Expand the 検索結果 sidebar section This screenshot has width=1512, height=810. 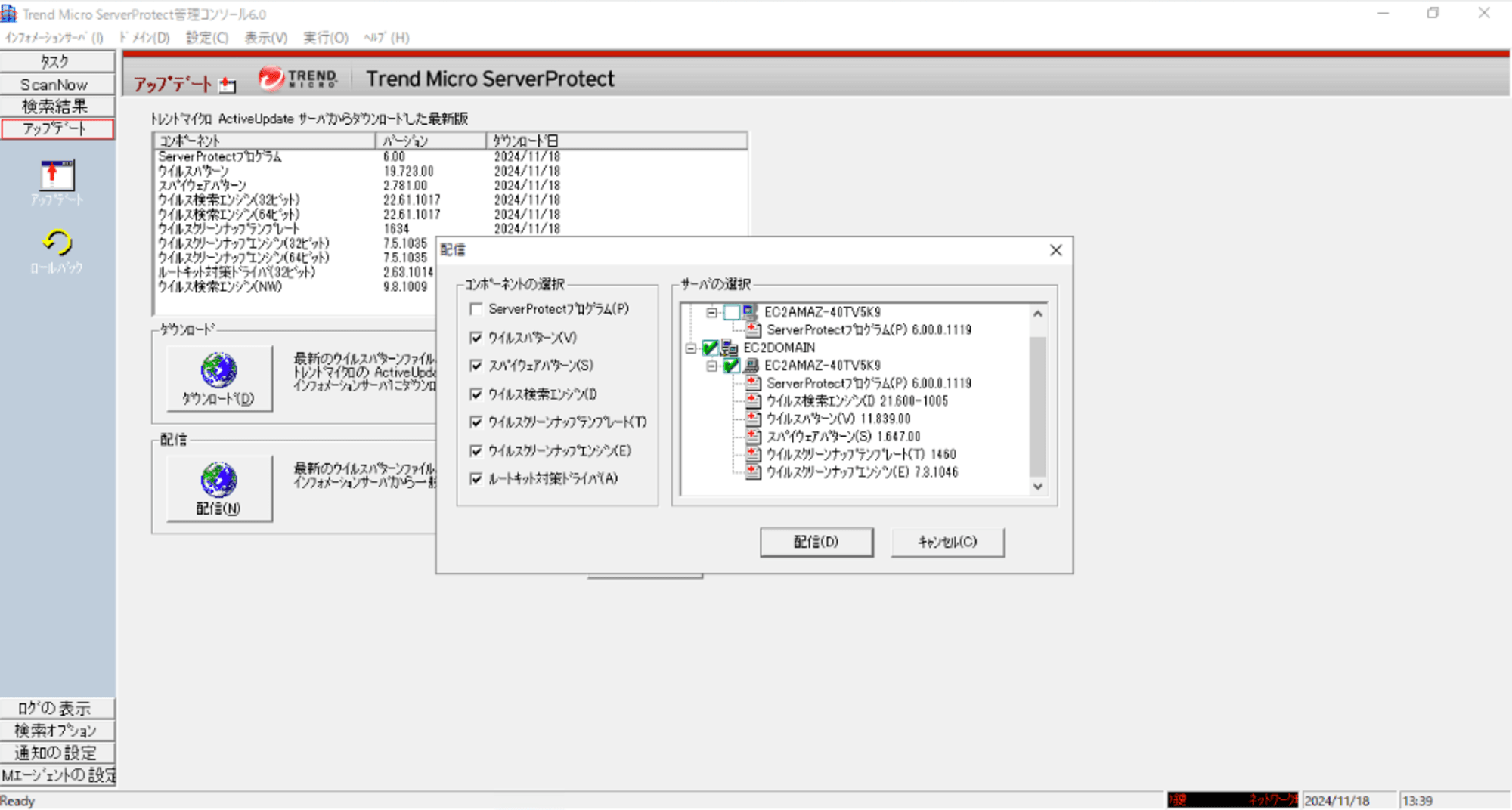click(x=57, y=107)
